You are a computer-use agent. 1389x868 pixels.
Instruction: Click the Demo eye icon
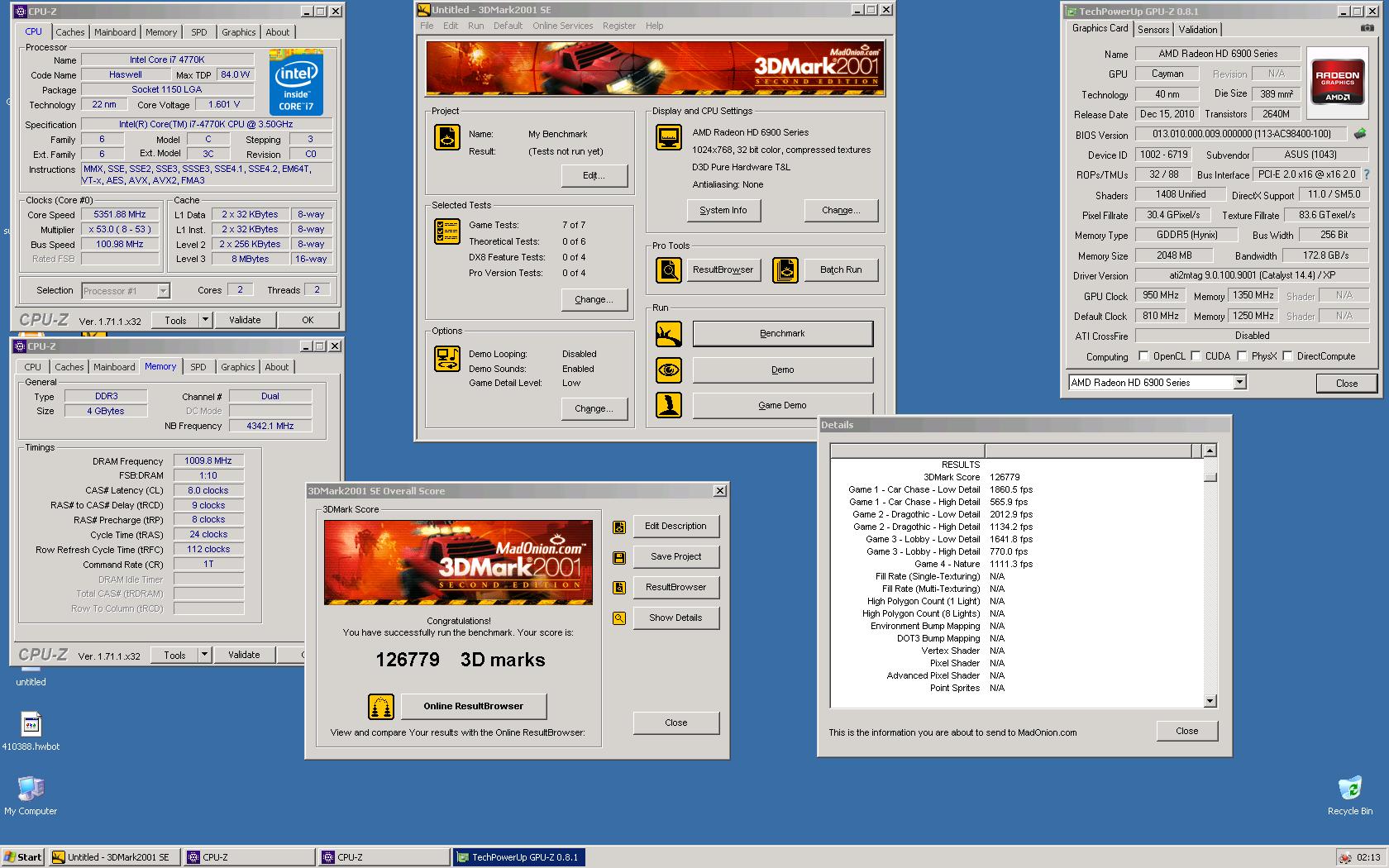tap(669, 370)
